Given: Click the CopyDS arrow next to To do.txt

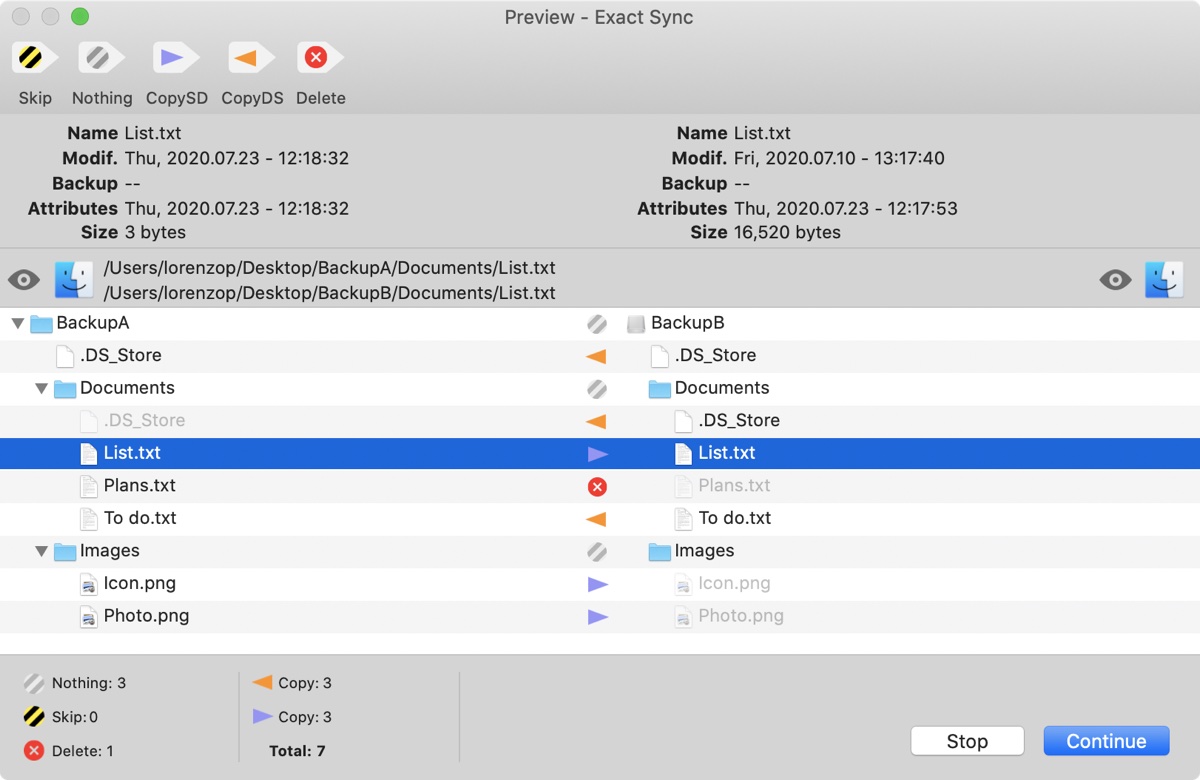Looking at the screenshot, I should click(x=597, y=518).
